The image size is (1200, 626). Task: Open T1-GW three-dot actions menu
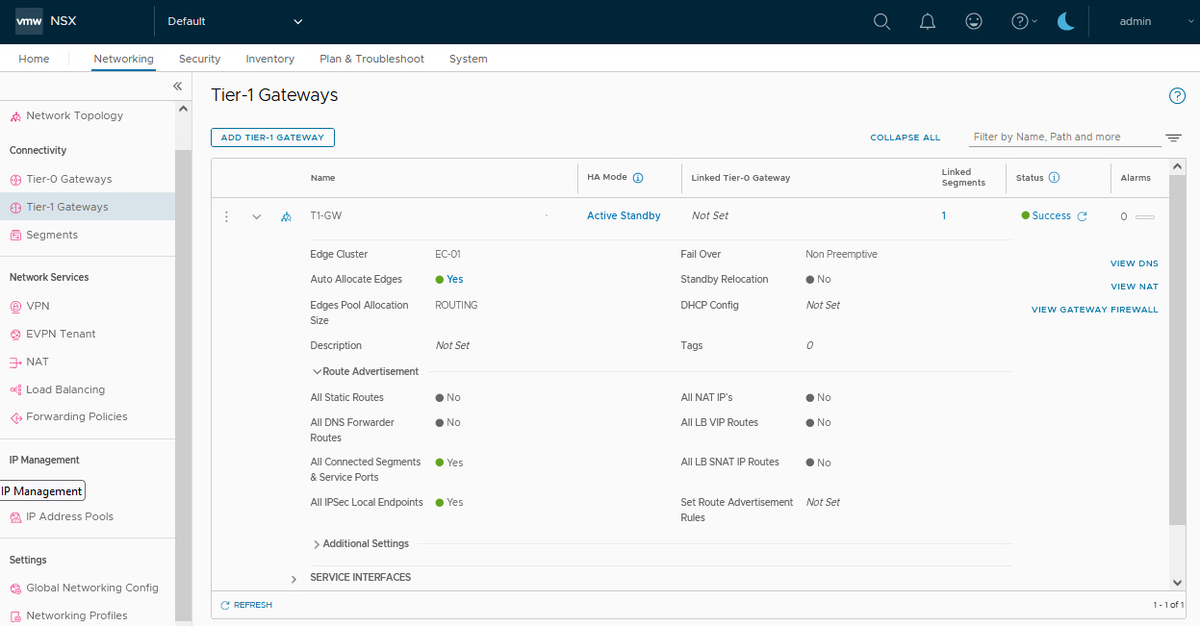(227, 216)
